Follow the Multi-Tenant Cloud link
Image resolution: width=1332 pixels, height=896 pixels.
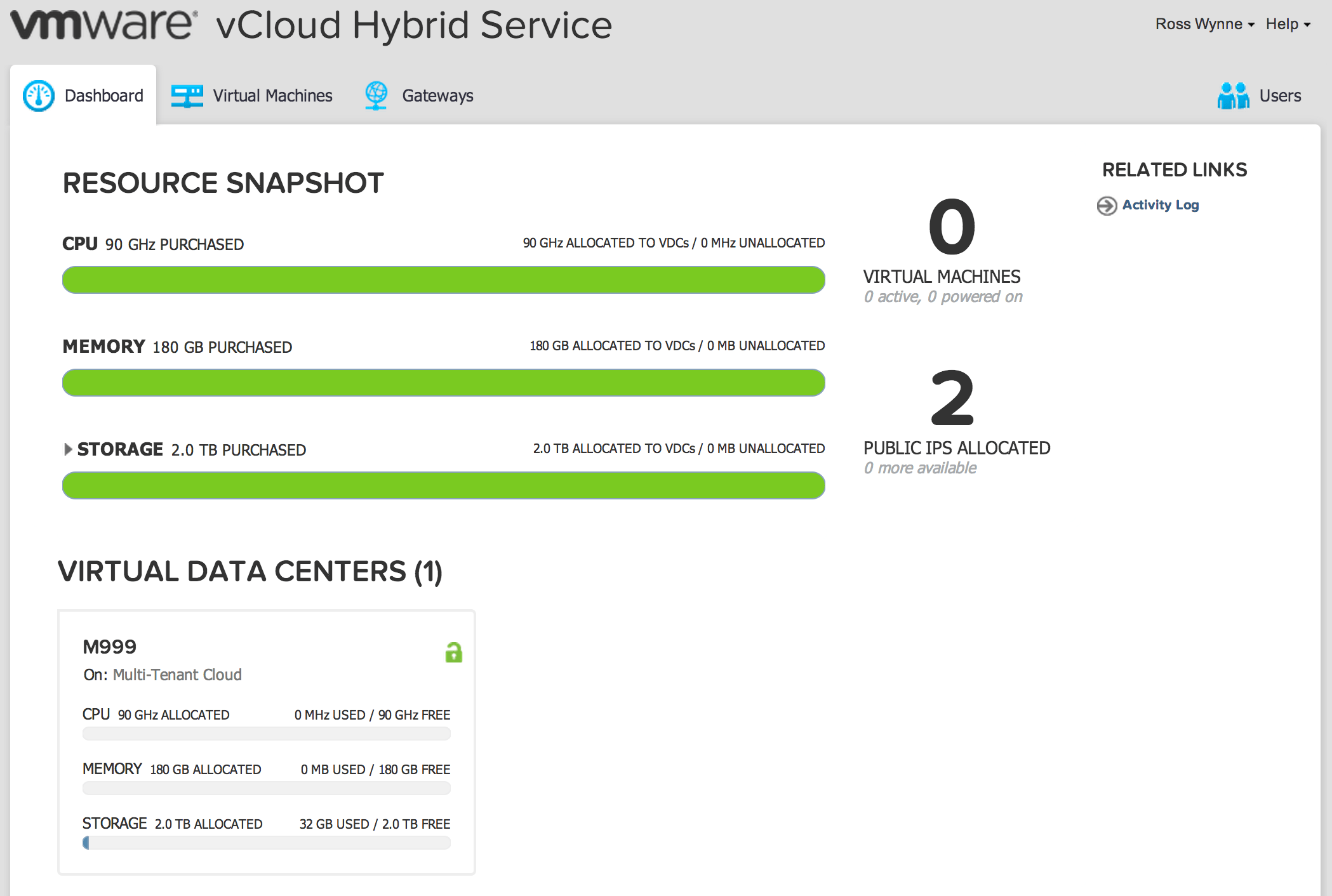(177, 675)
